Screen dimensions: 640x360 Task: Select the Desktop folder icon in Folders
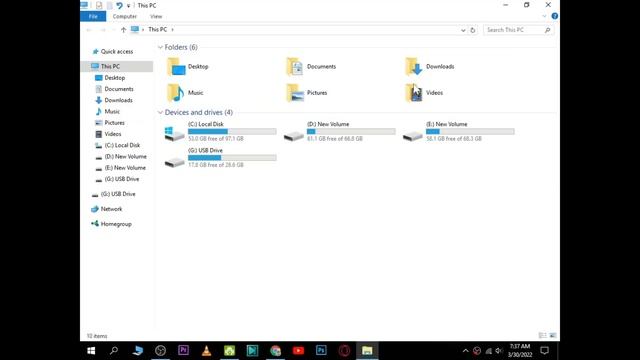tap(176, 67)
